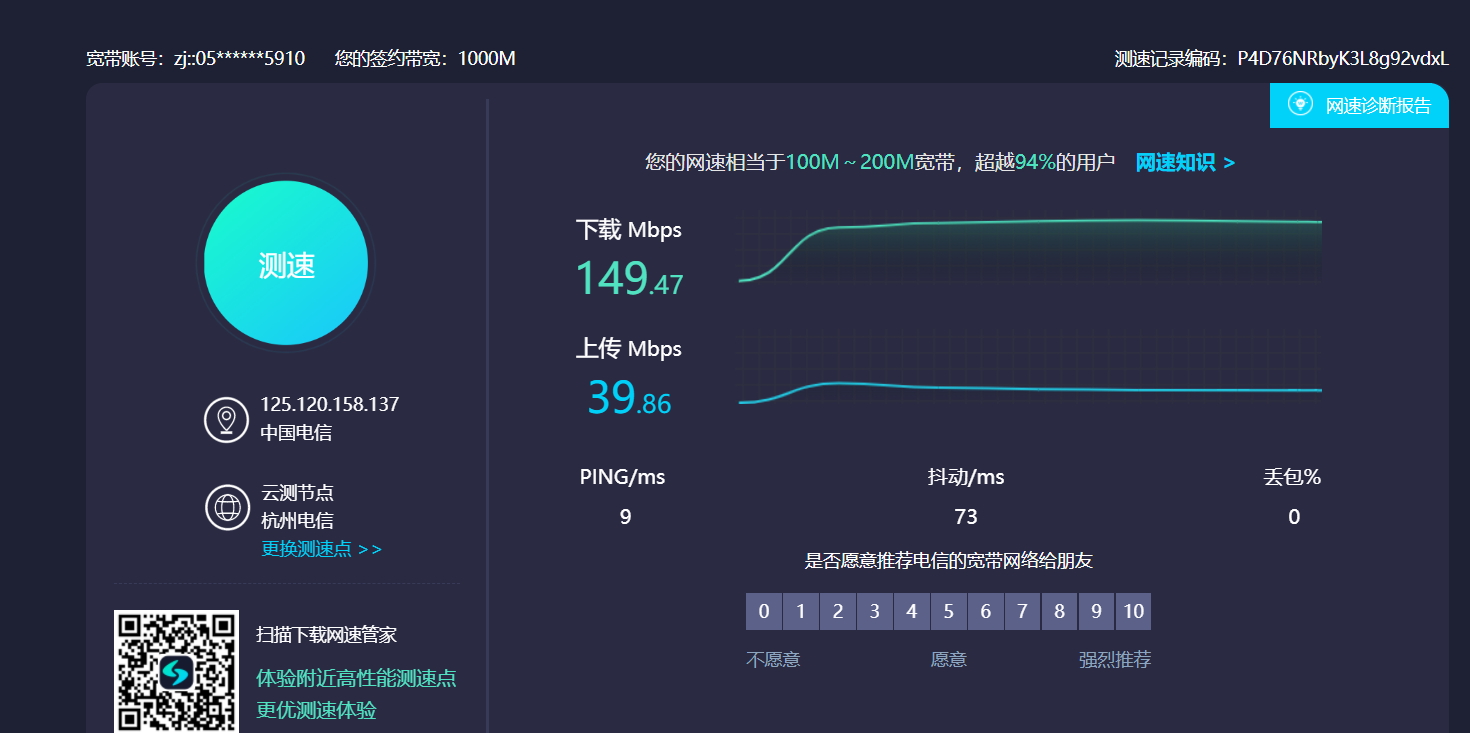The width and height of the screenshot is (1470, 733).
Task: Click the 体验附近高性能测速点 link
Action: click(356, 678)
